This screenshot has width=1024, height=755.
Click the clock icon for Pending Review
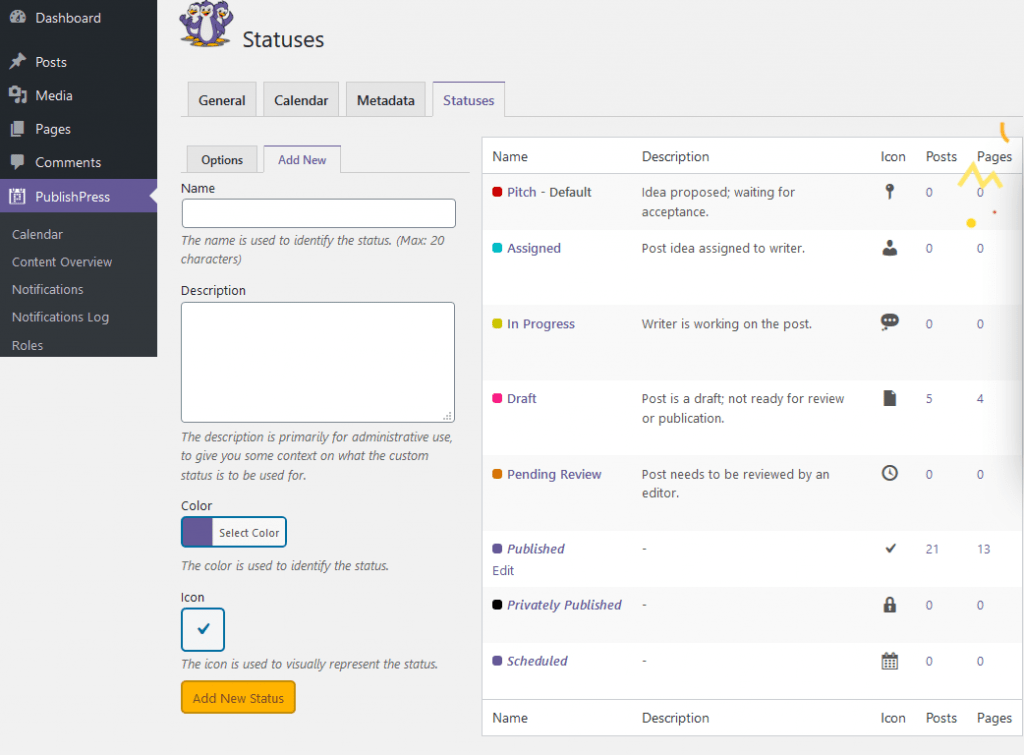[889, 473]
